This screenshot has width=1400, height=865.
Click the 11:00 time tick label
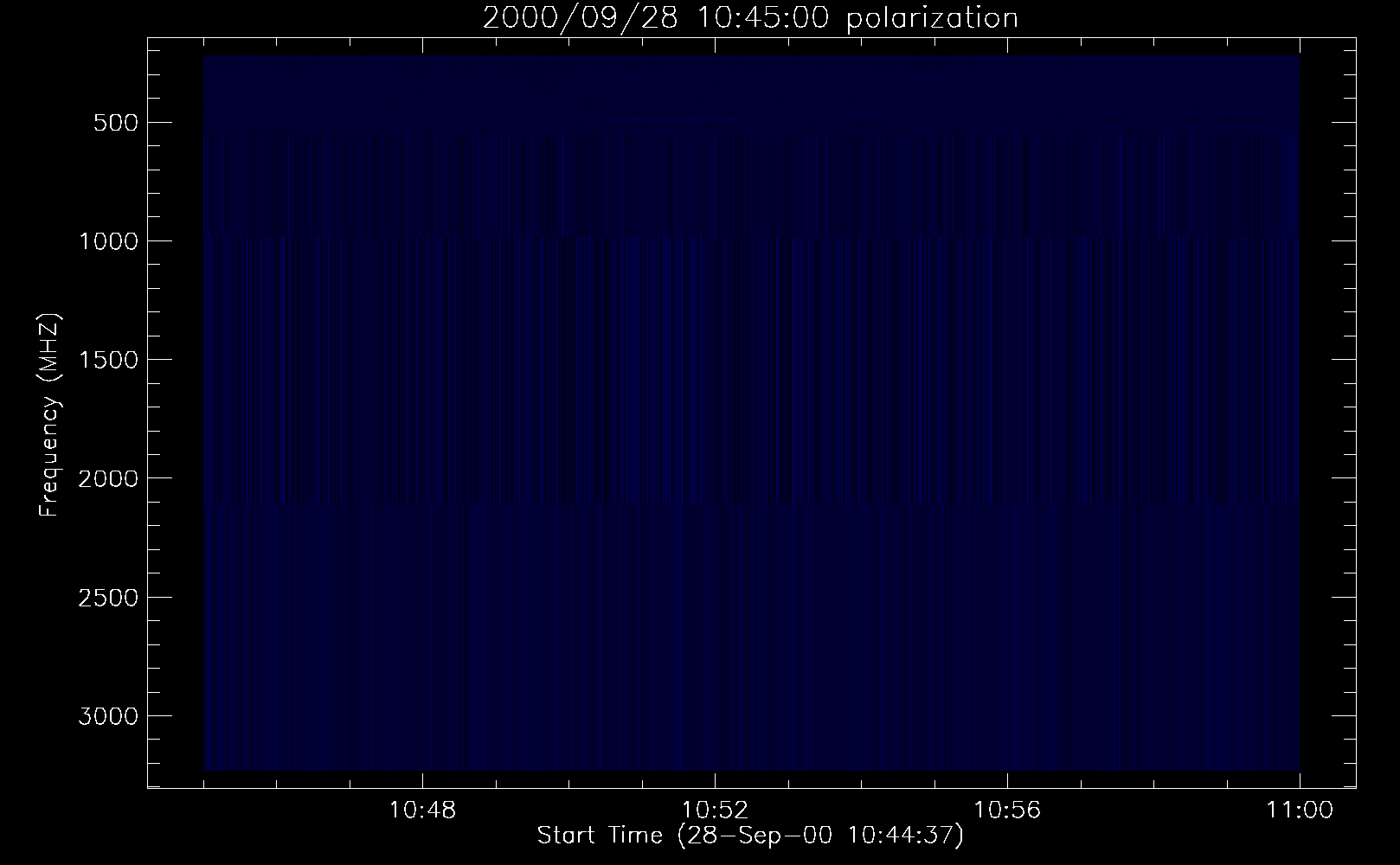(x=1300, y=811)
